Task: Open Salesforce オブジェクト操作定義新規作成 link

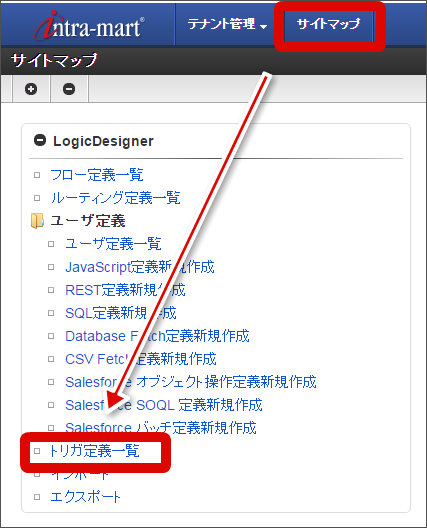Action: tap(191, 382)
